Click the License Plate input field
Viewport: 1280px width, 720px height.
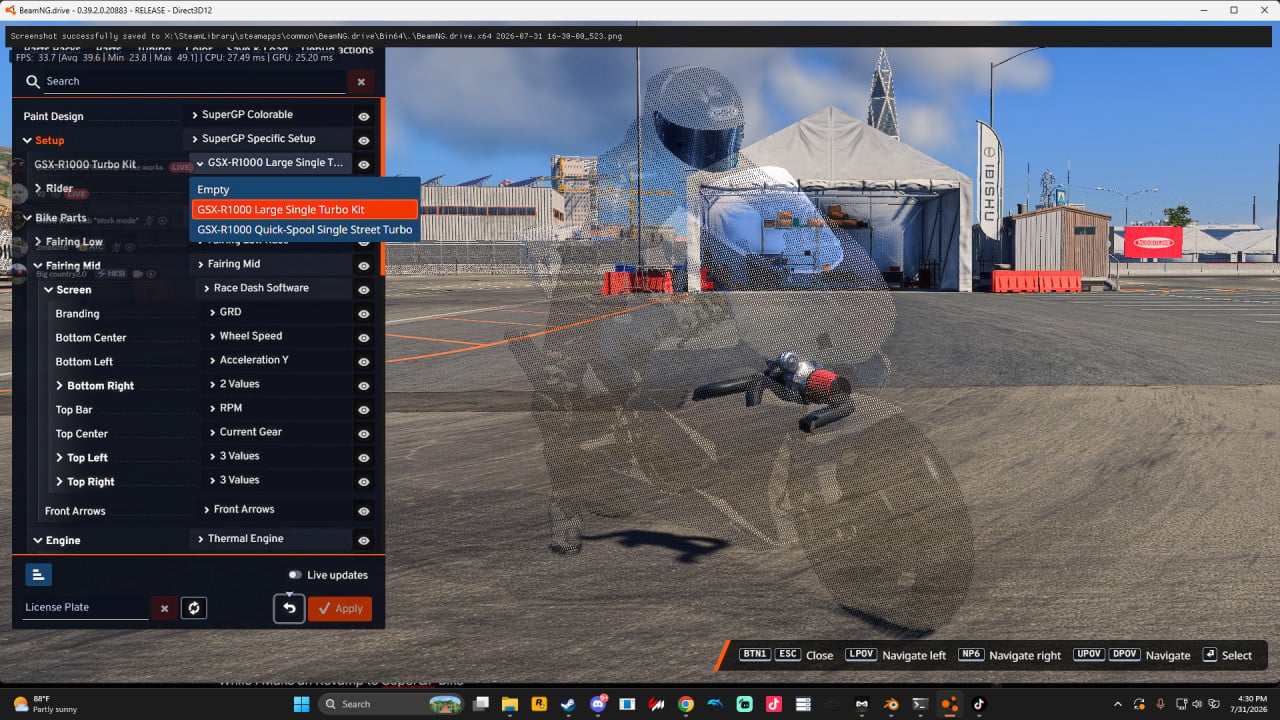coord(86,608)
